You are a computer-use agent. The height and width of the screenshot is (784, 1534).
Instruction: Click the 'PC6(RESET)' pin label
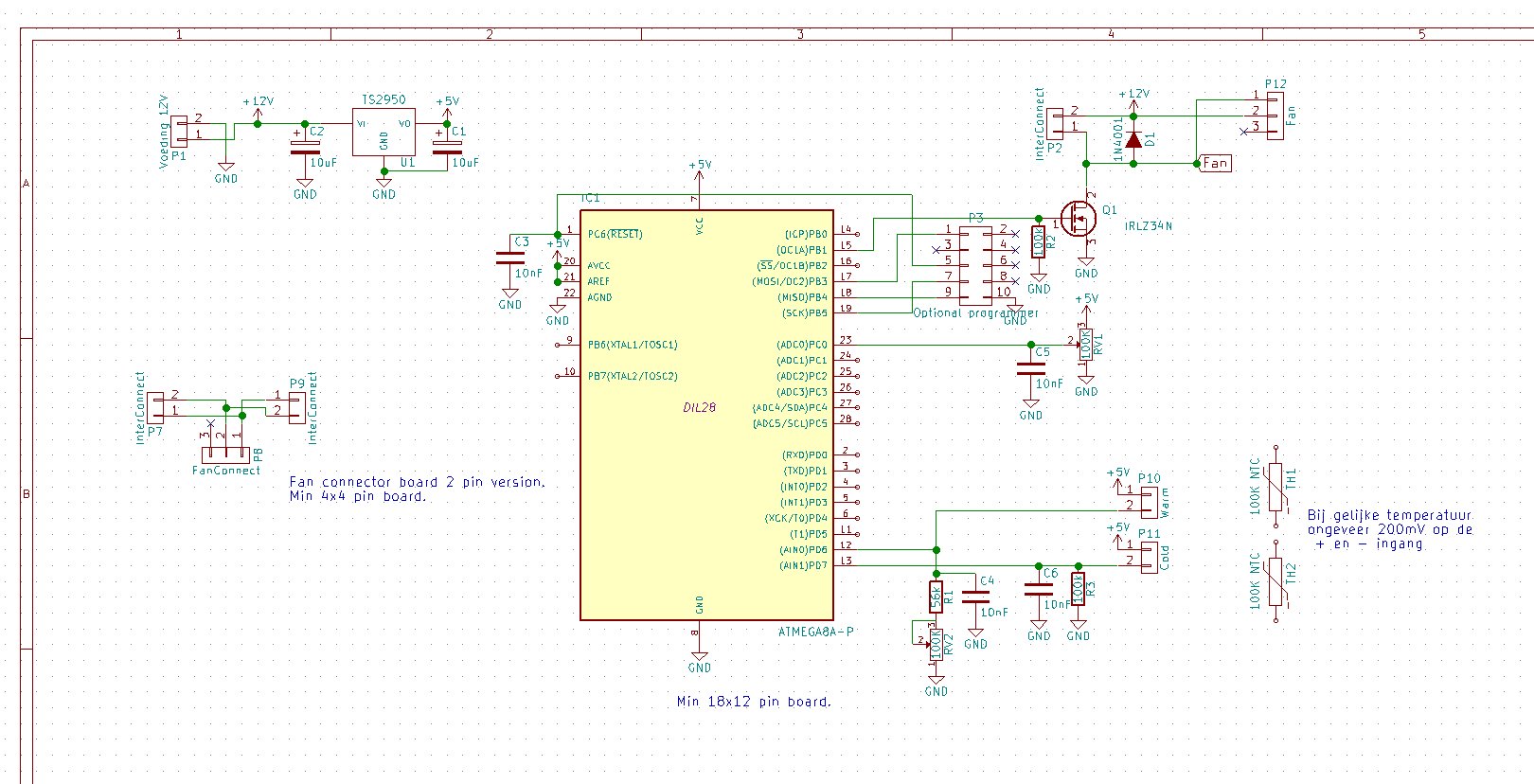coord(615,234)
